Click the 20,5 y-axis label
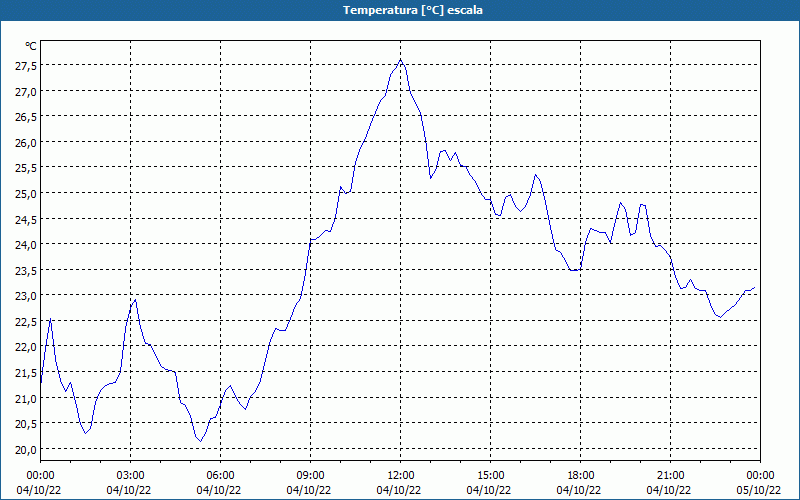800x500 pixels. (26, 424)
